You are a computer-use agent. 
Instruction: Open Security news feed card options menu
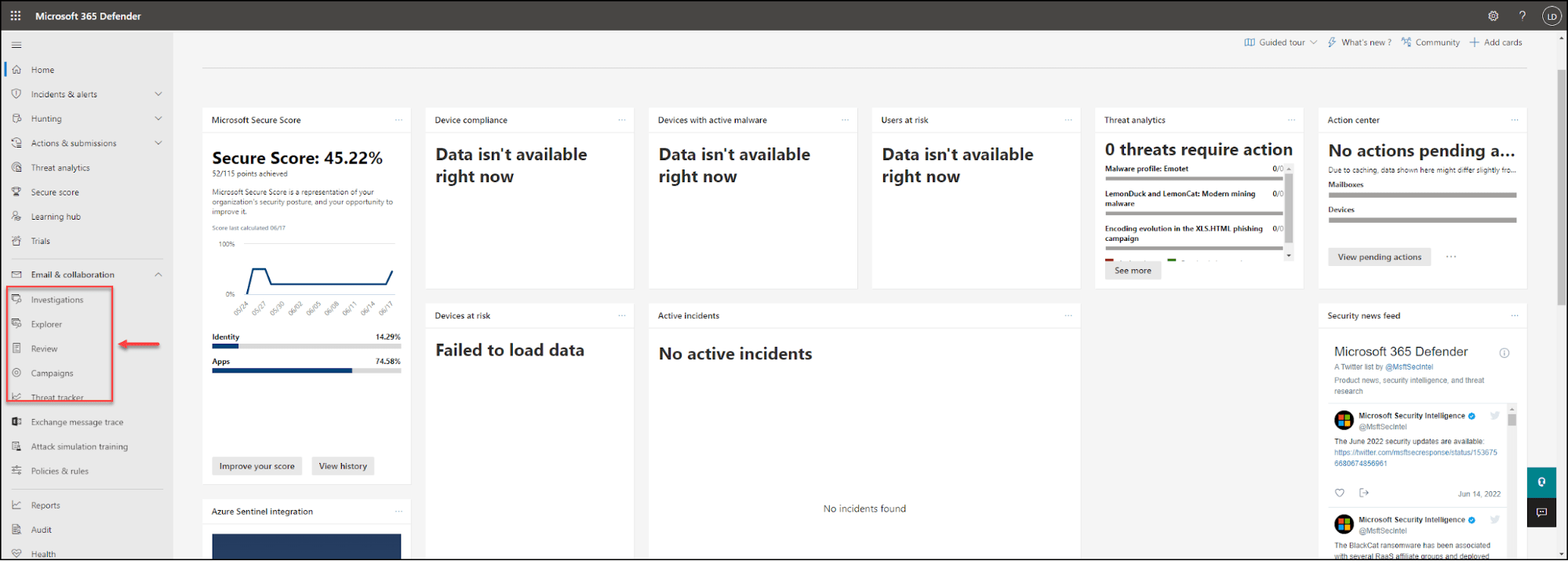click(x=1515, y=315)
